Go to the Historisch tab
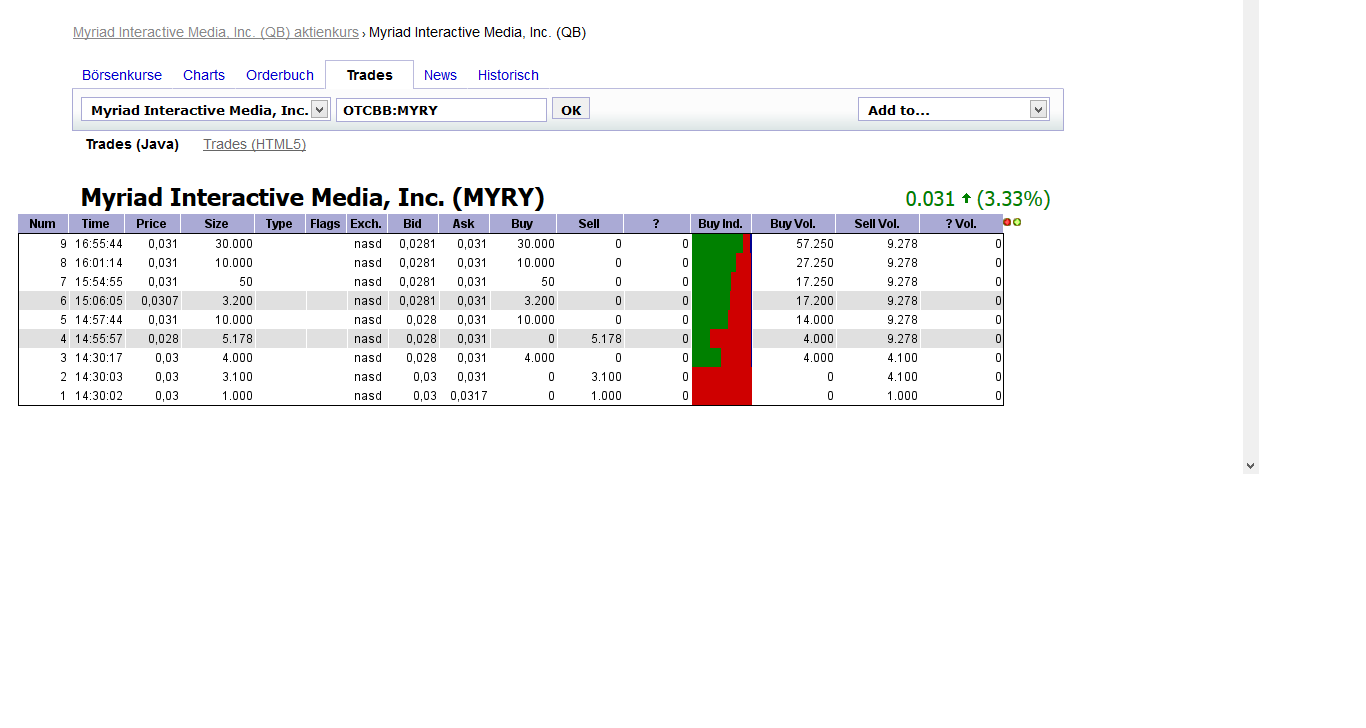The height and width of the screenshot is (728, 1366). (x=508, y=75)
